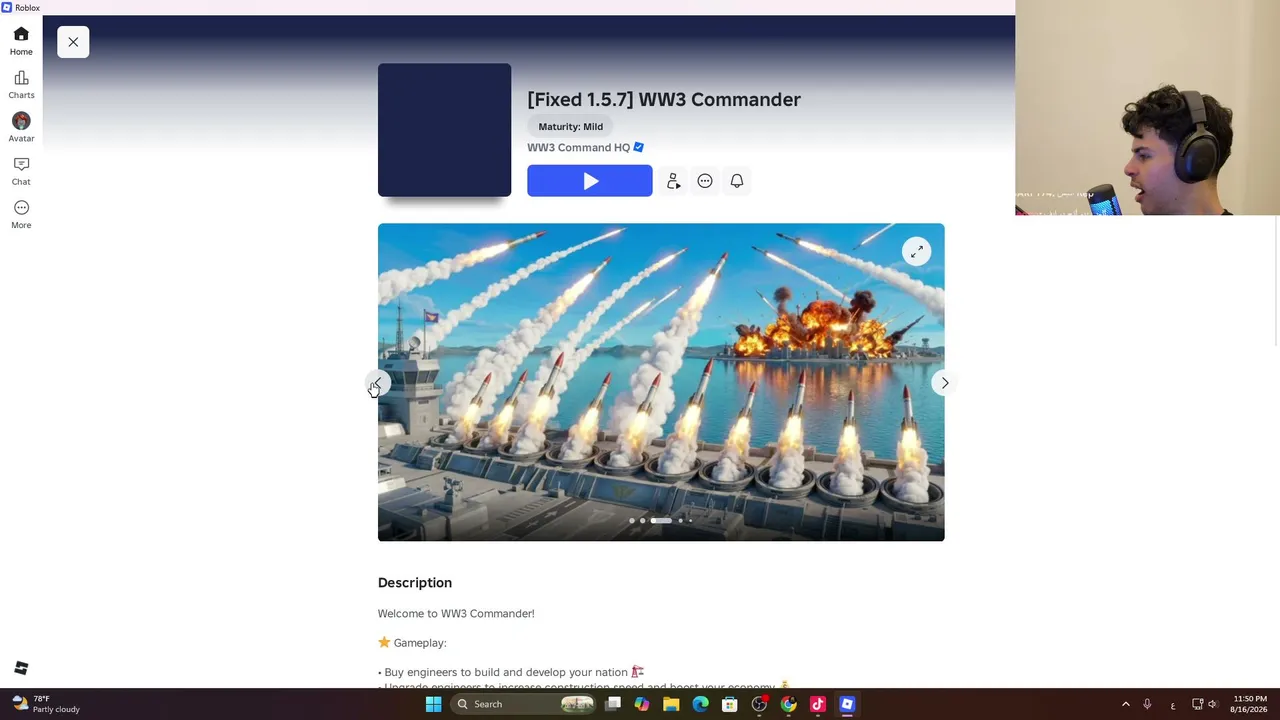The height and width of the screenshot is (720, 1280).
Task: Click the game title WW3 Commander
Action: [664, 100]
